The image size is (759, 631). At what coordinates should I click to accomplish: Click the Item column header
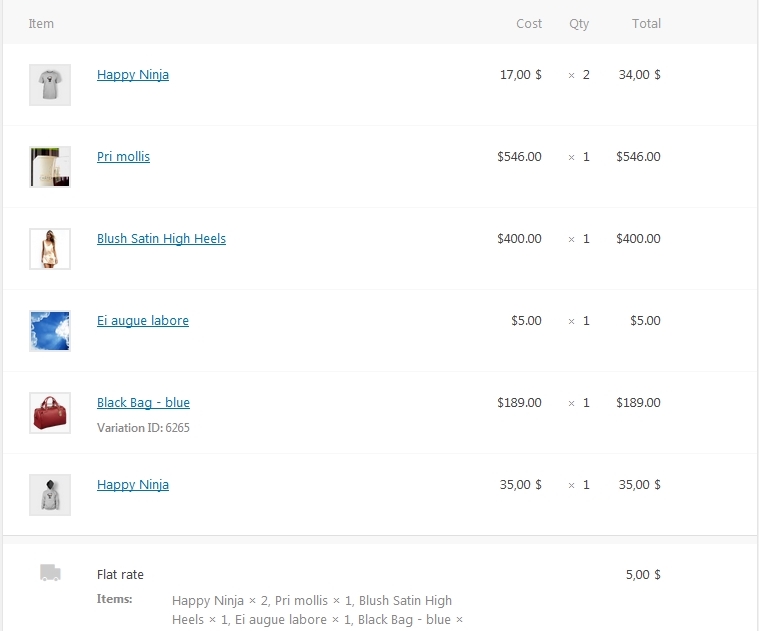pos(41,23)
